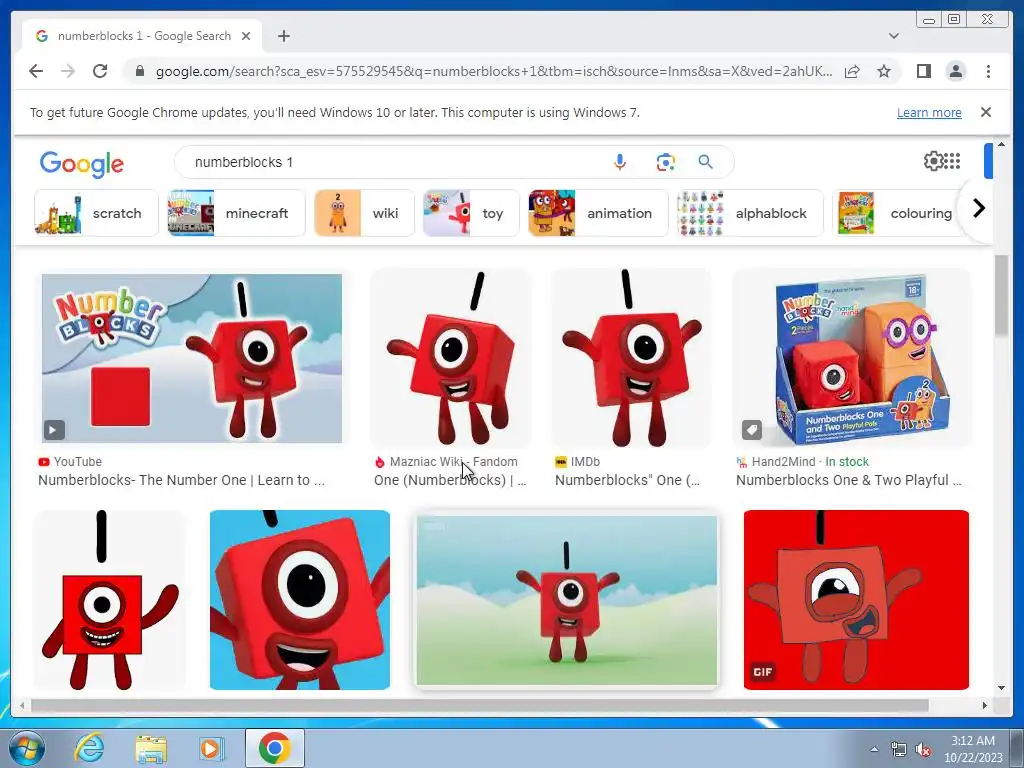Image resolution: width=1024 pixels, height=768 pixels.
Task: Open 'Numberblocks- The Number One' title link
Action: [x=181, y=480]
